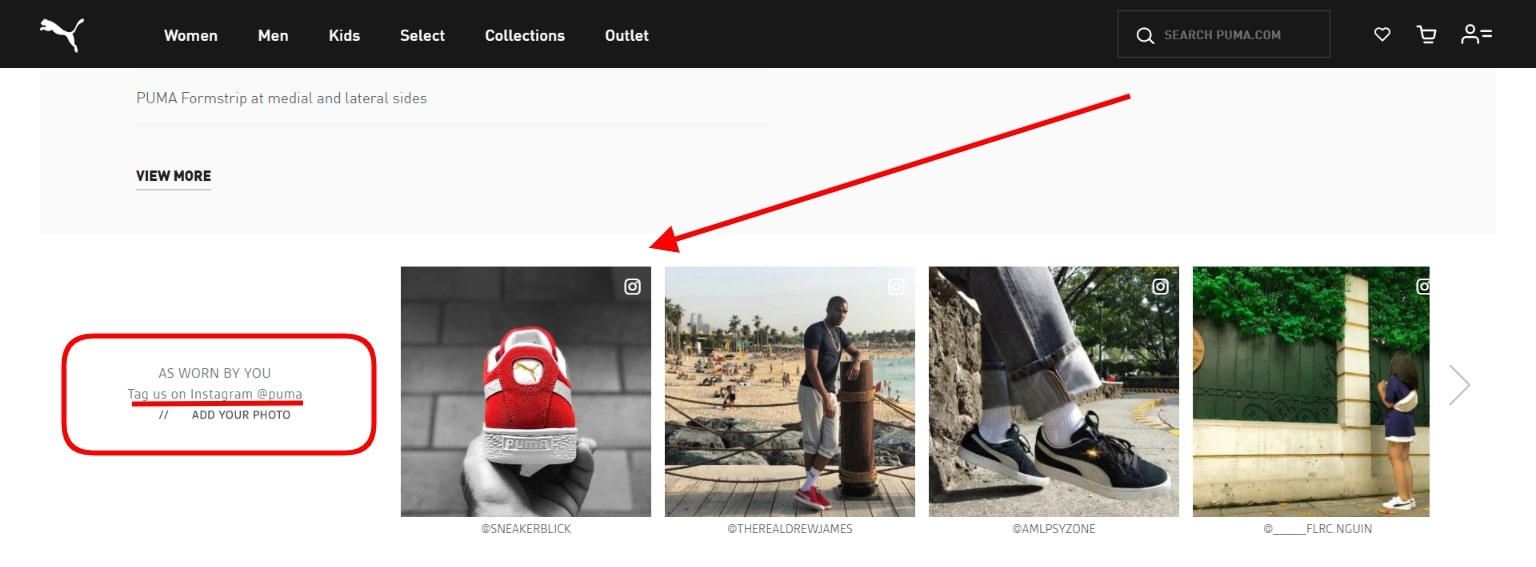
Task: Click ADD YOUR PHOTO link
Action: click(241, 415)
